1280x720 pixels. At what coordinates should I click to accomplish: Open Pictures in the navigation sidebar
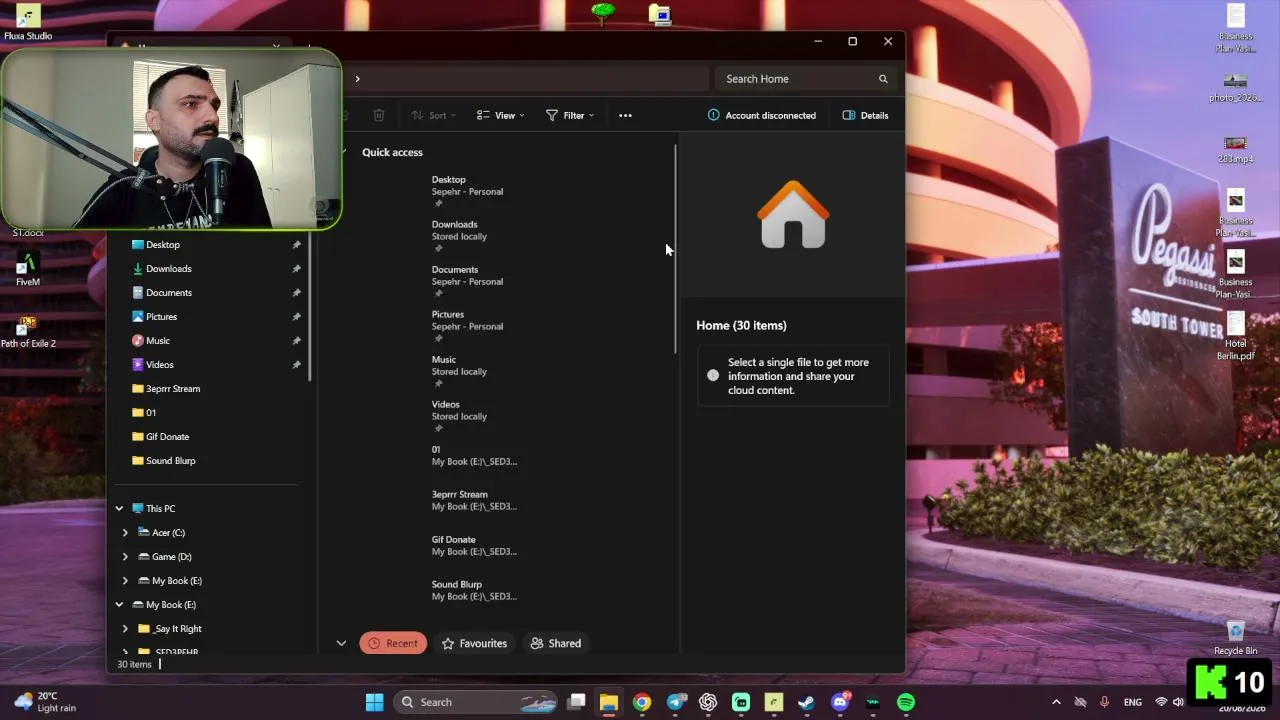pyautogui.click(x=161, y=317)
